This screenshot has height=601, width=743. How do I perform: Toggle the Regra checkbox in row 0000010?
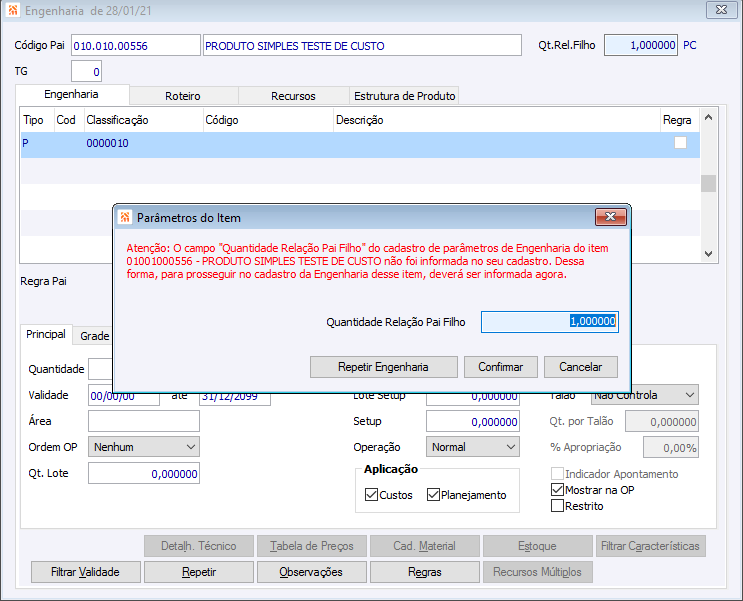point(680,143)
